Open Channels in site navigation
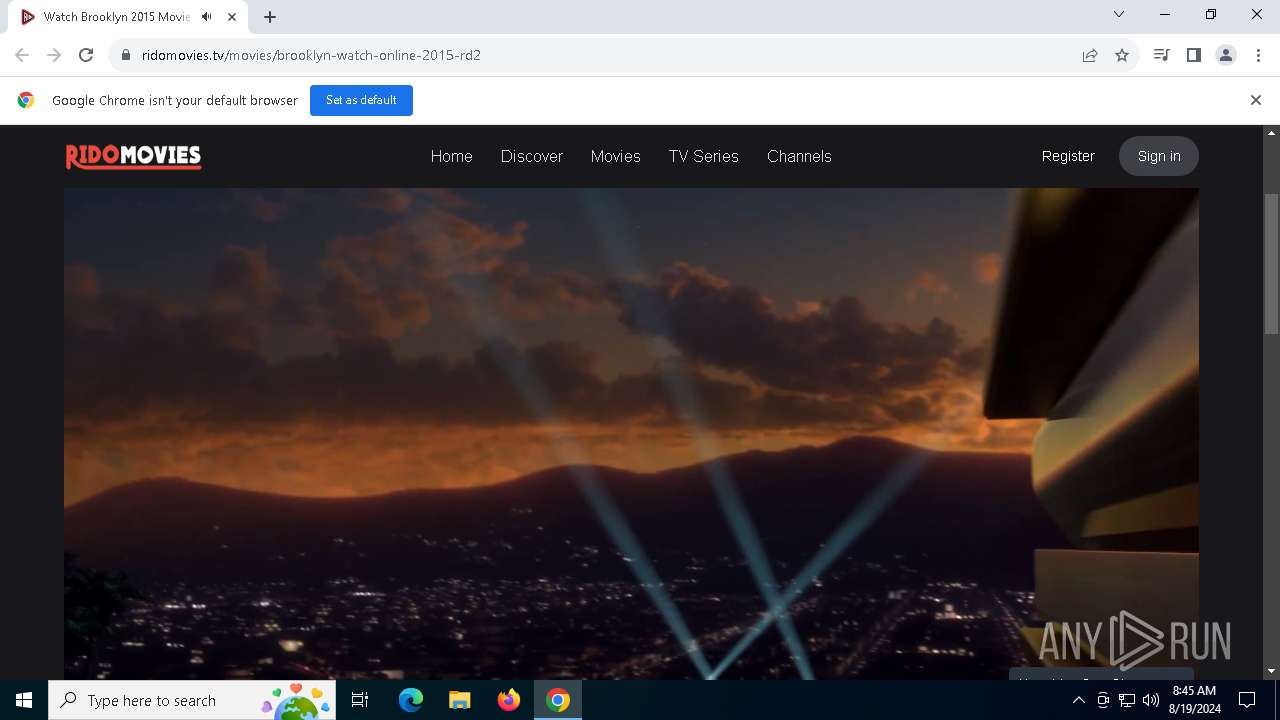The width and height of the screenshot is (1280, 720). tap(799, 156)
